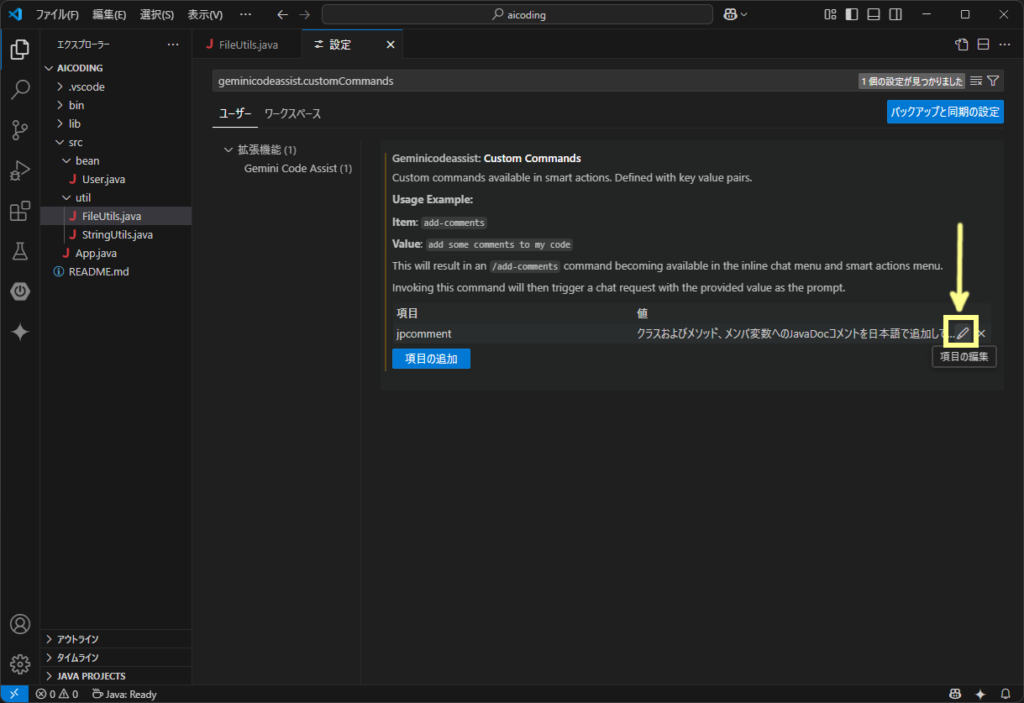Click the Gemini sparkle icon in status bar
Image resolution: width=1024 pixels, height=703 pixels.
980,694
